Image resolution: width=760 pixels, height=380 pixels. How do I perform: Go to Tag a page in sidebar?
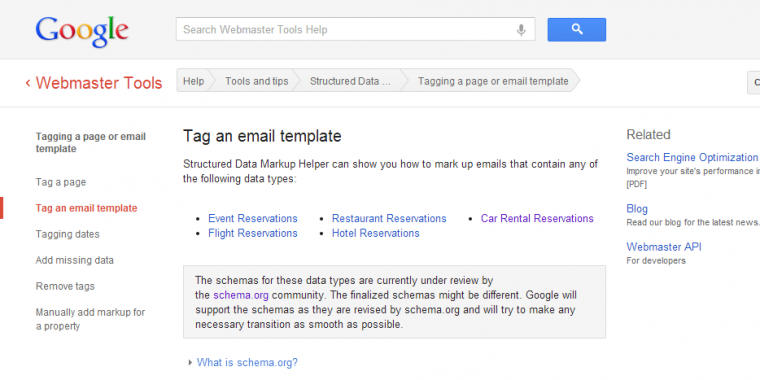(61, 182)
